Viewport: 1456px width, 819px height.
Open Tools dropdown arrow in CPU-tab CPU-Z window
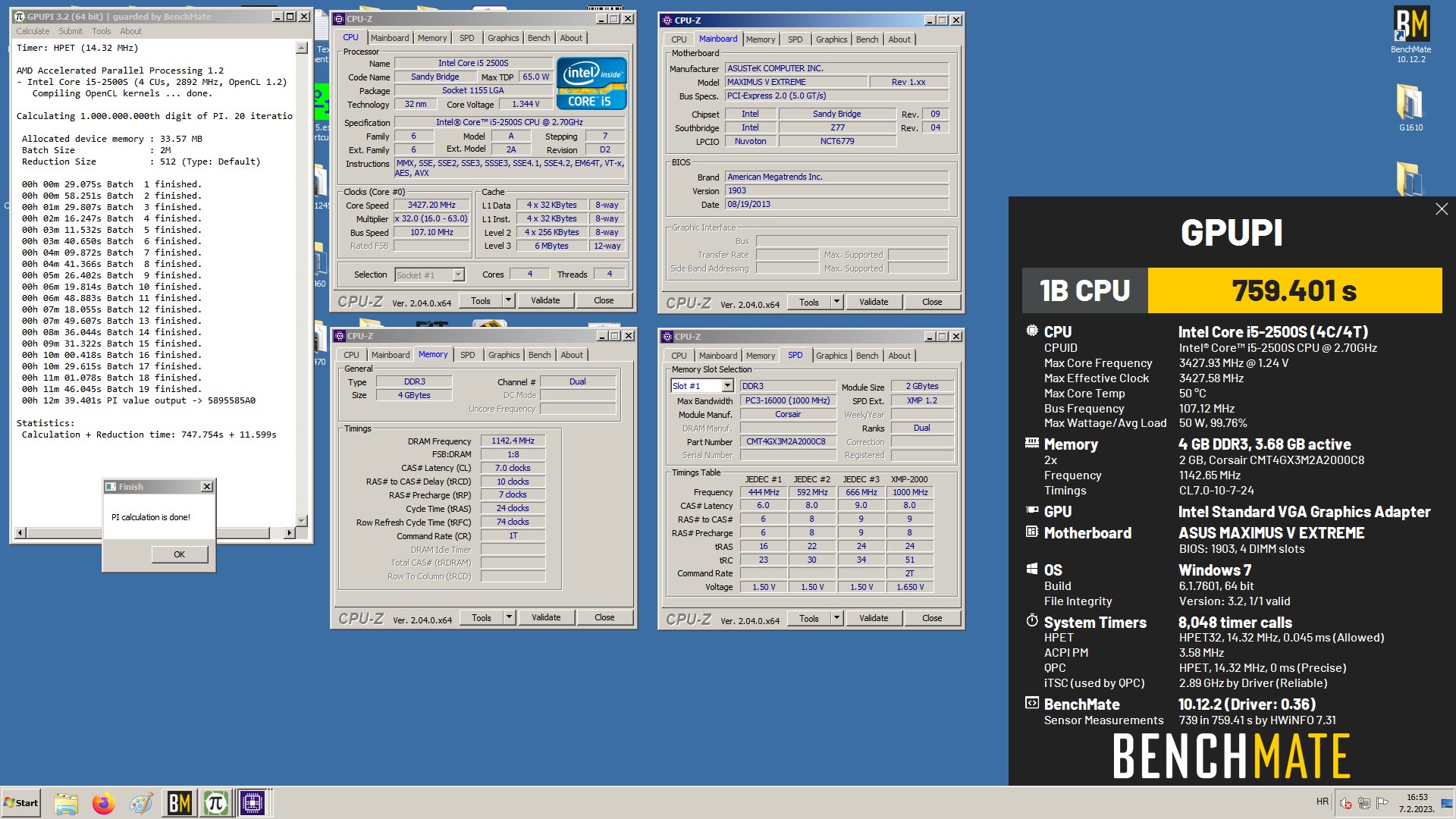[x=508, y=301]
